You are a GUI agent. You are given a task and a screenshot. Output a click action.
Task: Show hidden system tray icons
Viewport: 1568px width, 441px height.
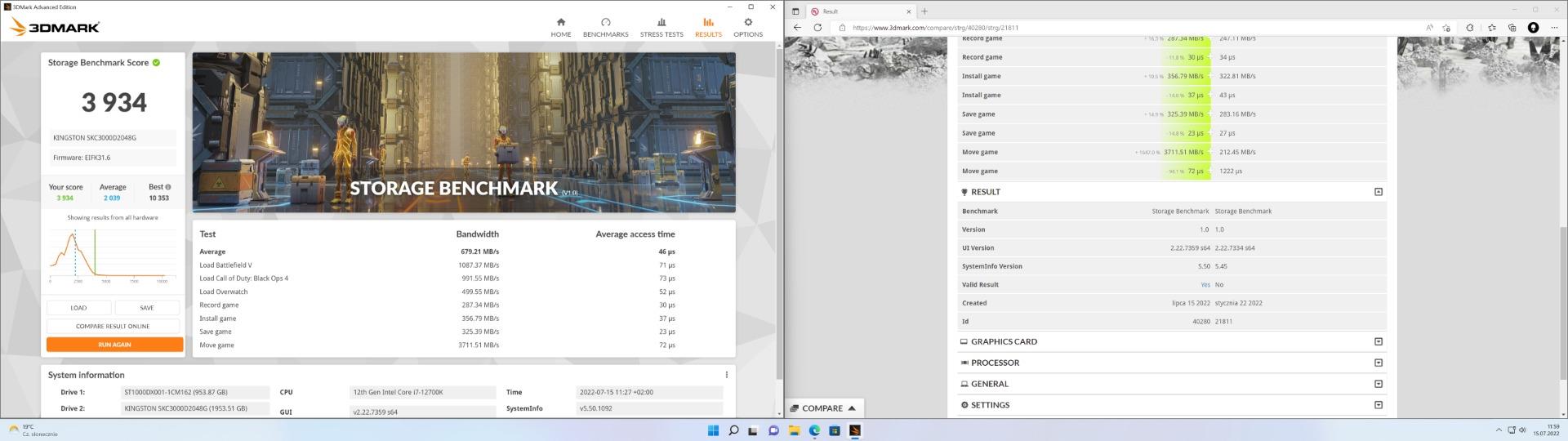point(1499,430)
